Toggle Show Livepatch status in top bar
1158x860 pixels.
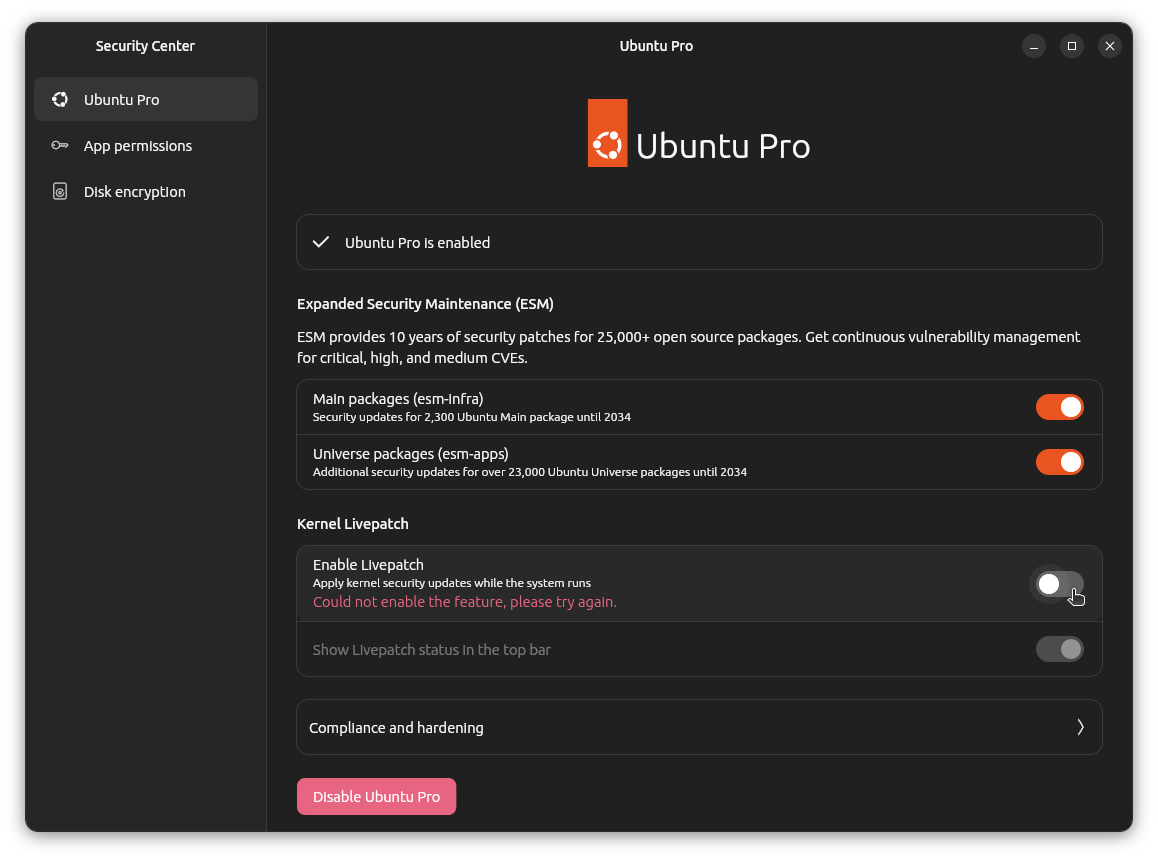click(x=1059, y=649)
